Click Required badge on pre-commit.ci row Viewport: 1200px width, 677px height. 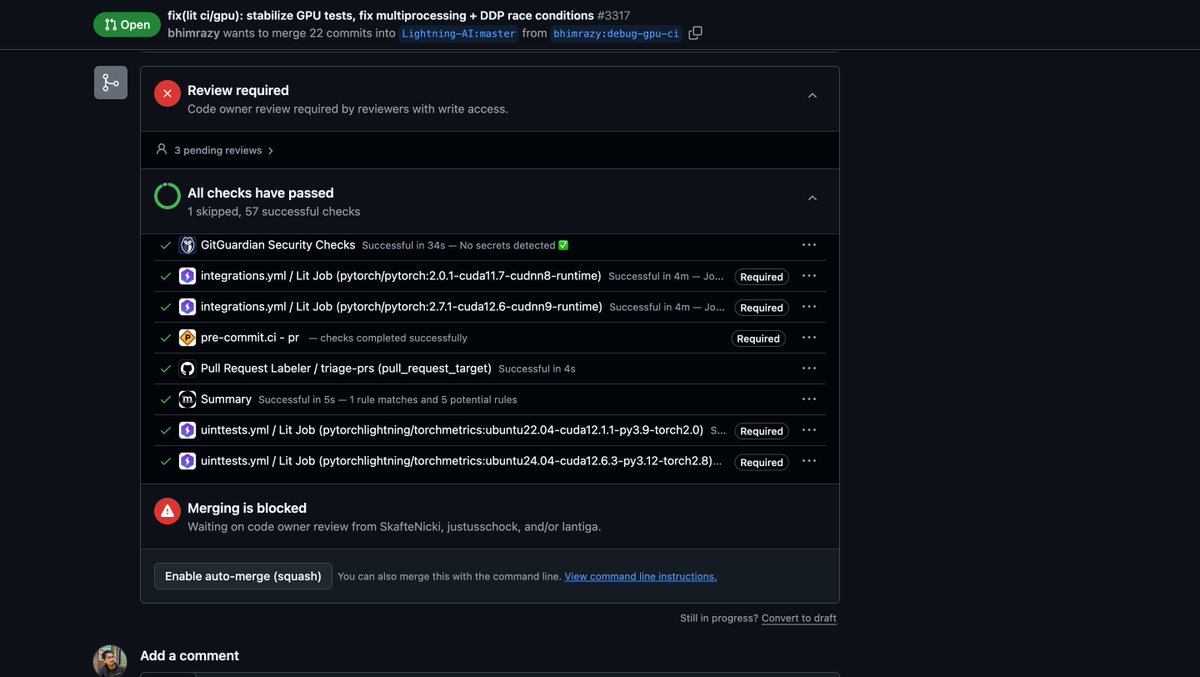click(x=758, y=339)
